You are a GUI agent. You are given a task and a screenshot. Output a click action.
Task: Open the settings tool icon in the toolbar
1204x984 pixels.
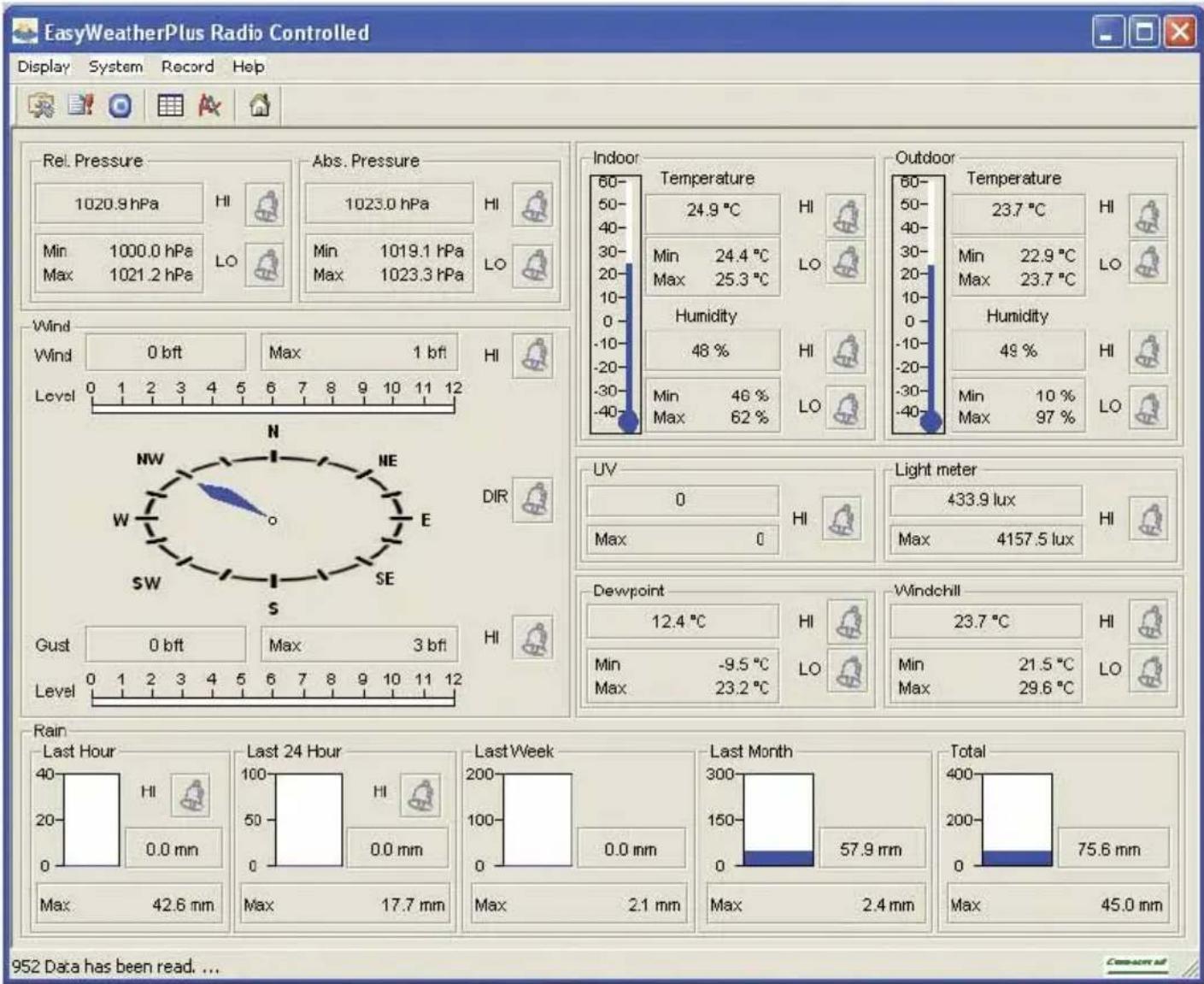[40, 105]
